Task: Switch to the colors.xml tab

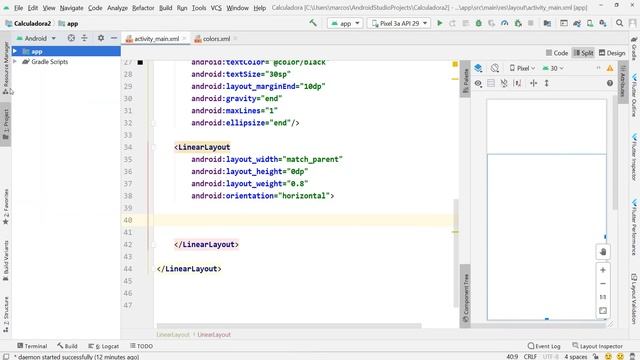Action: 216,39
